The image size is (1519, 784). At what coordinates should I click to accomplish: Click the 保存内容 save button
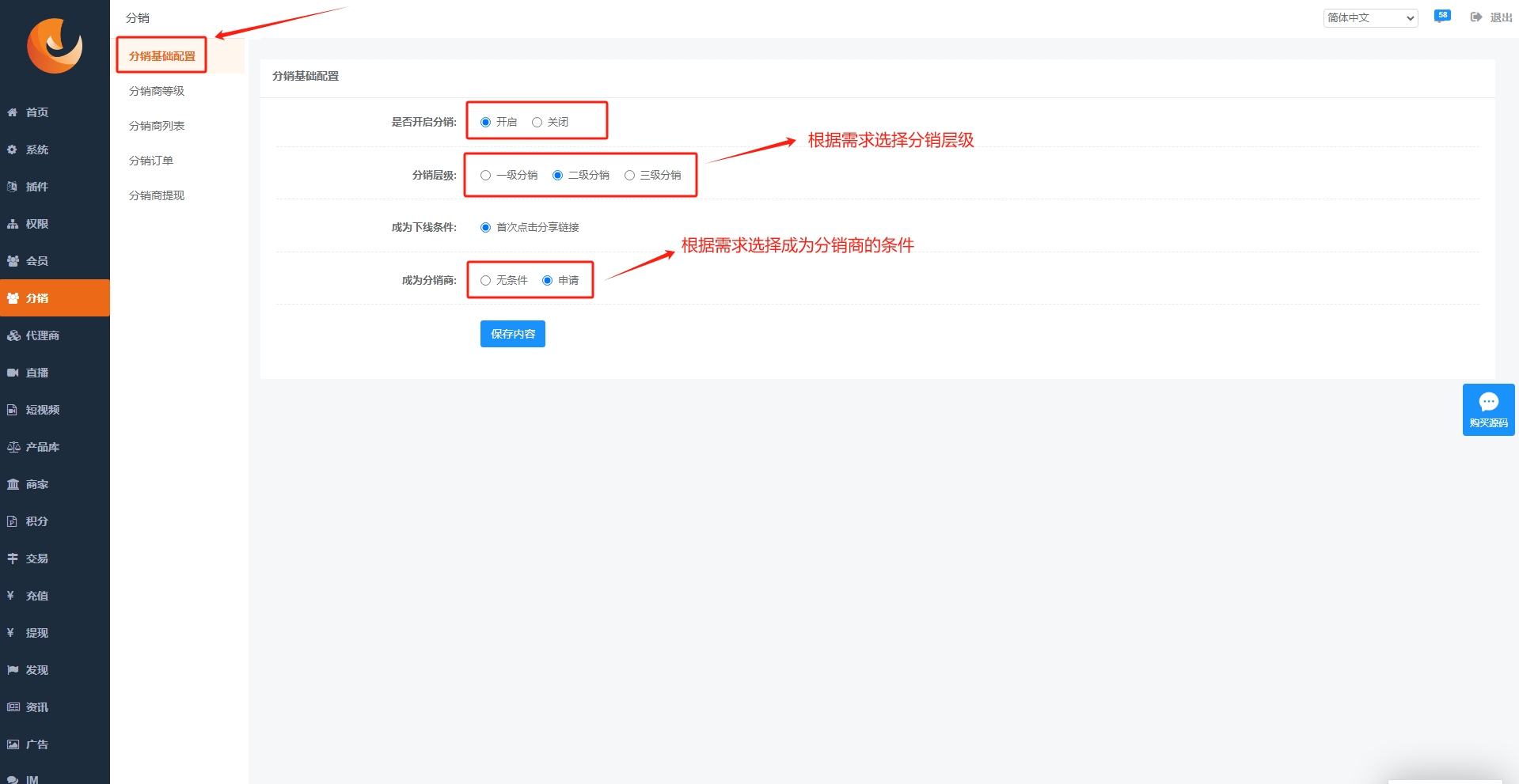pos(513,334)
